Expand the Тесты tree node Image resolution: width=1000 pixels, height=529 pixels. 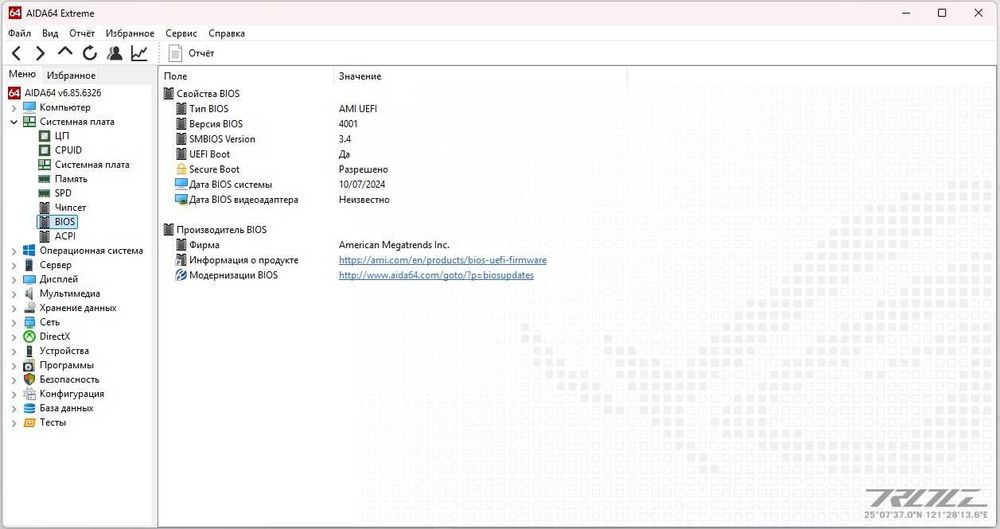point(14,423)
